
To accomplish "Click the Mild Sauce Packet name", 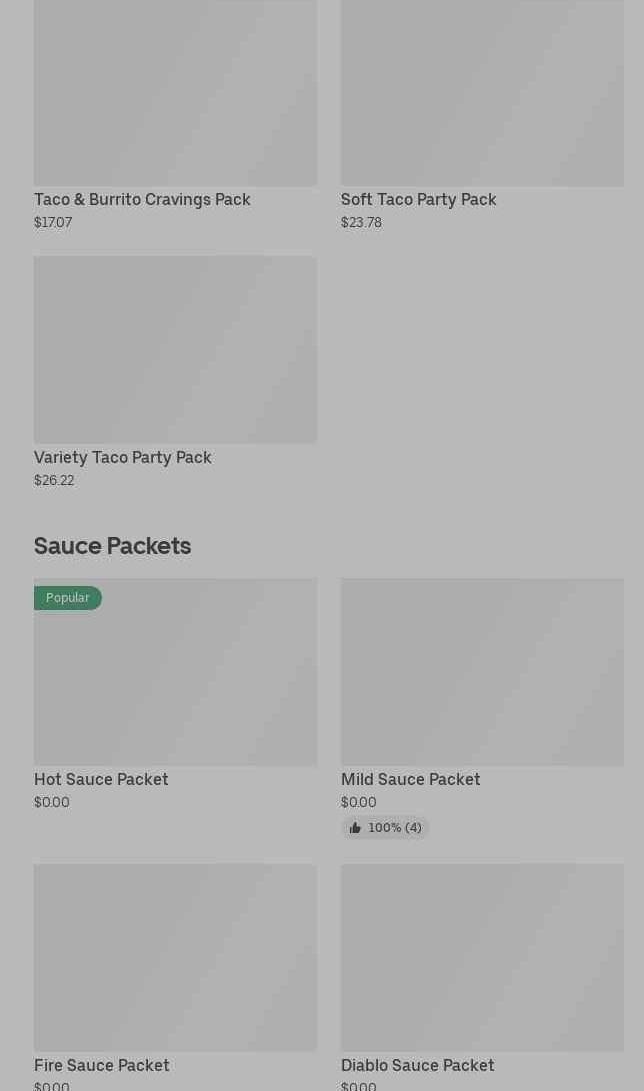I will (410, 780).
